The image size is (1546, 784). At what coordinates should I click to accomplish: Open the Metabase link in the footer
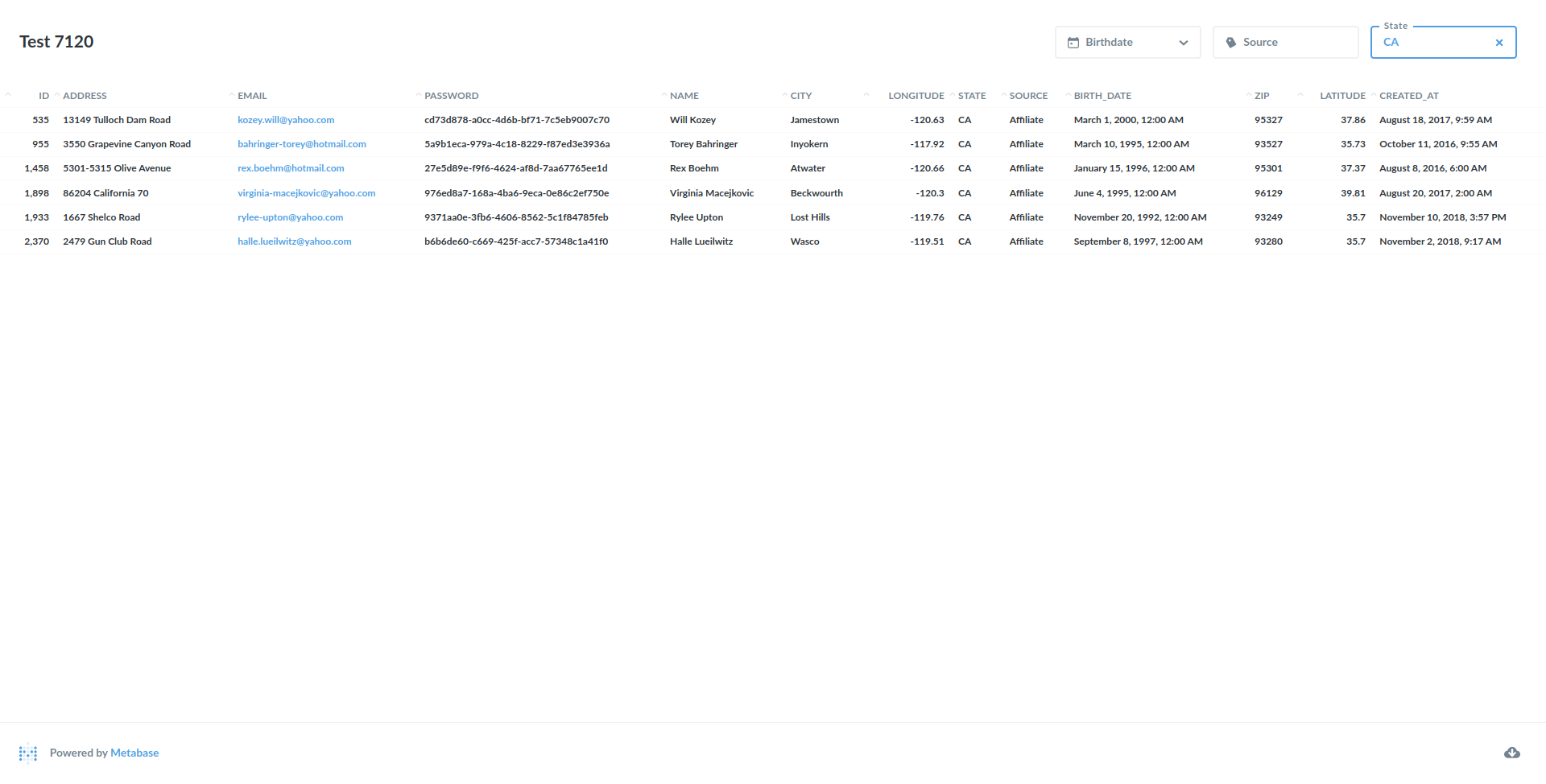click(134, 753)
